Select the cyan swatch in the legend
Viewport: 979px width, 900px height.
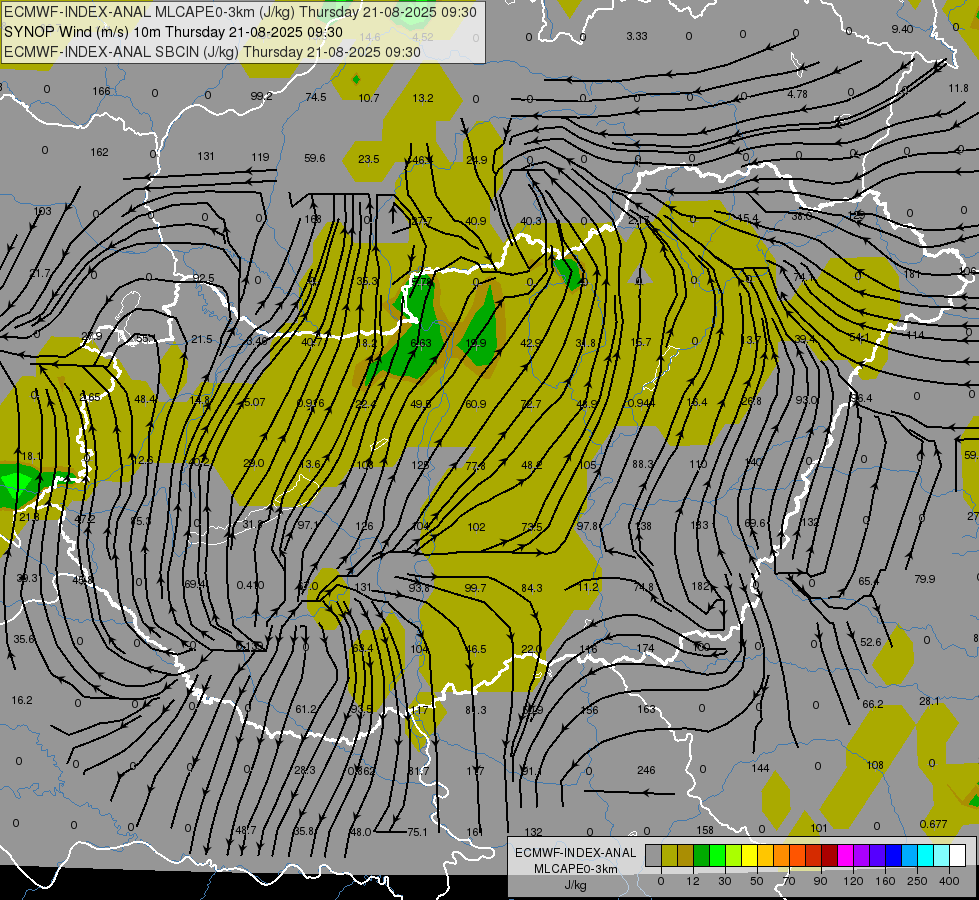(x=927, y=855)
